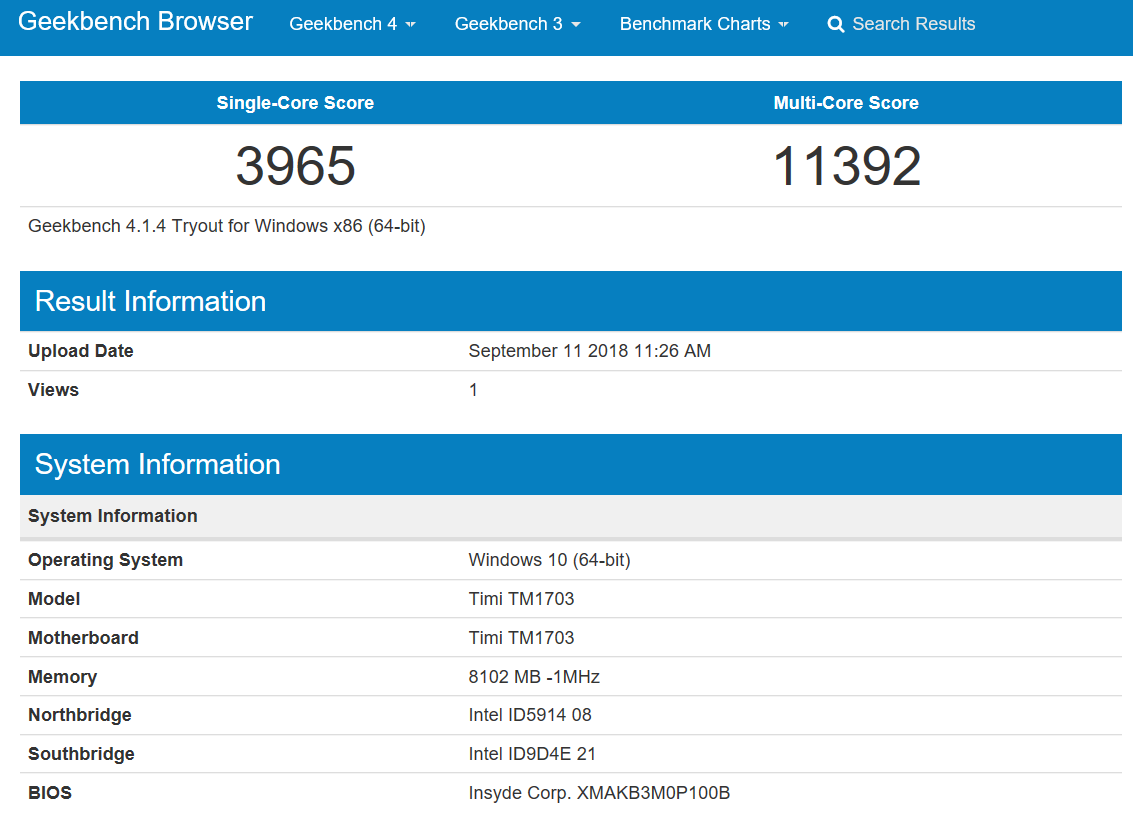
Task: Click the Geekbench 4.1.4 Tryout version text
Action: [227, 226]
